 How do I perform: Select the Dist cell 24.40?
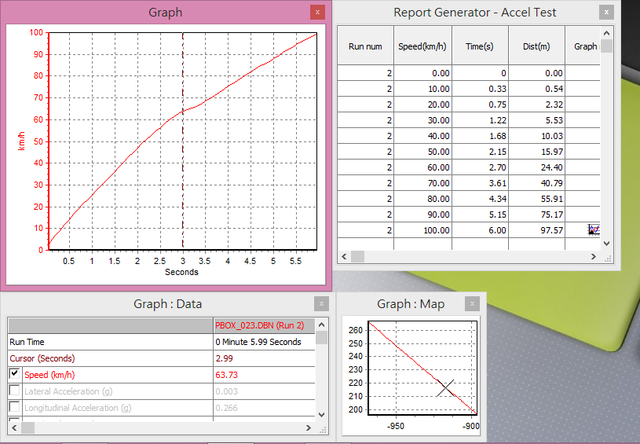(x=537, y=167)
